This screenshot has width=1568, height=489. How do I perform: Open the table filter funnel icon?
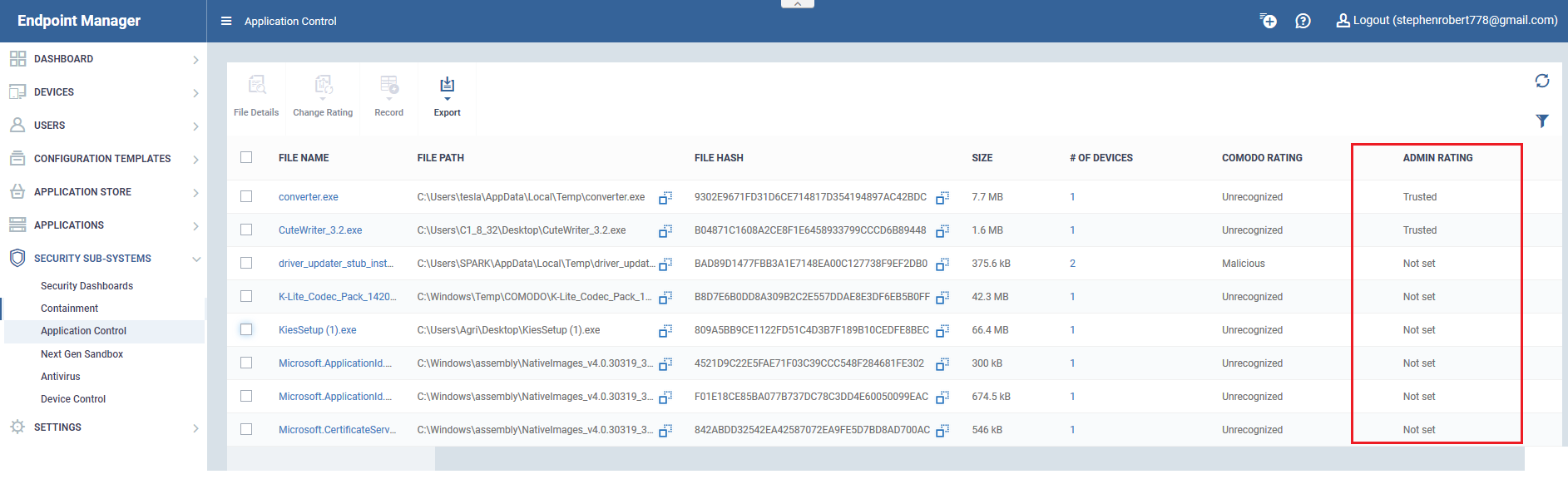[1542, 121]
